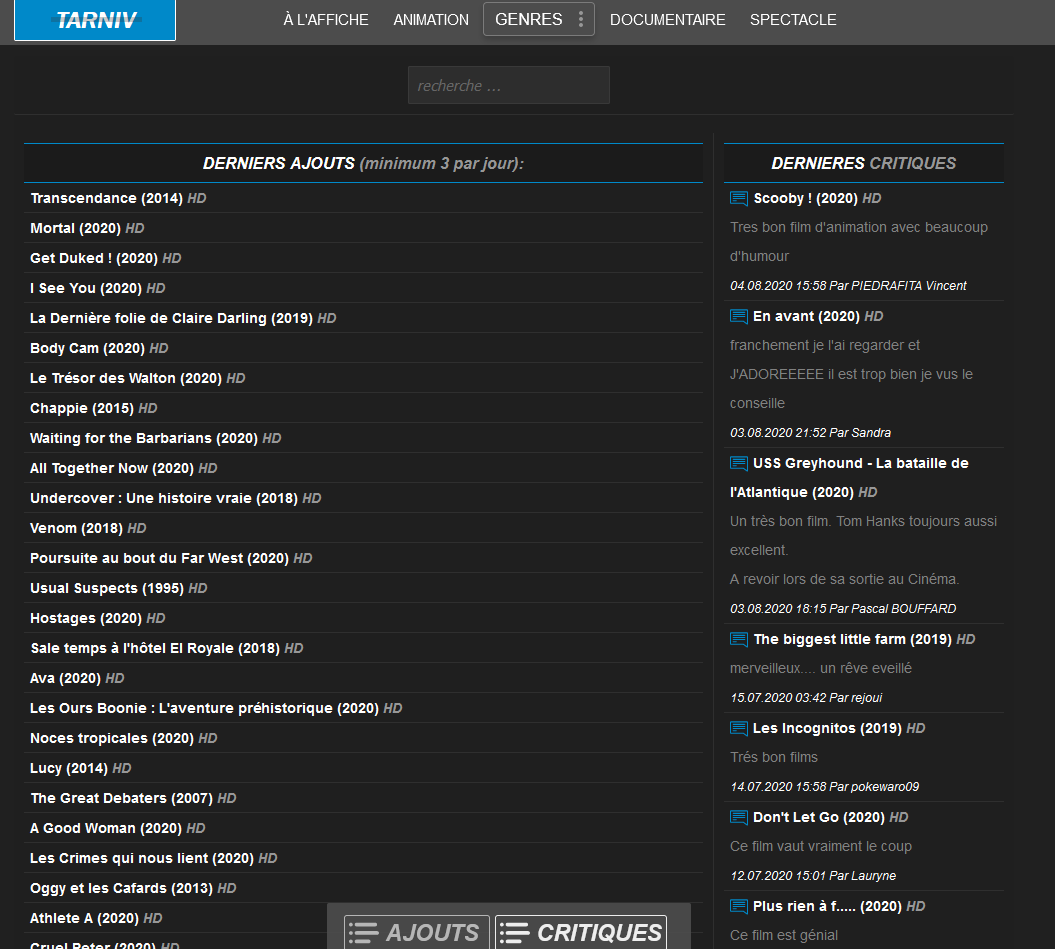Click the DERNIERS AJOUTS heading
Screen dimensions: 1055x949
tap(363, 164)
